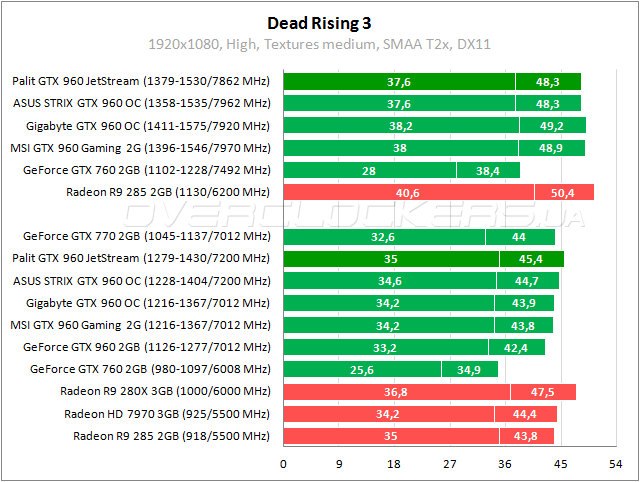
Task: Click the 47,5 value on R9 280X bar
Action: click(x=543, y=391)
